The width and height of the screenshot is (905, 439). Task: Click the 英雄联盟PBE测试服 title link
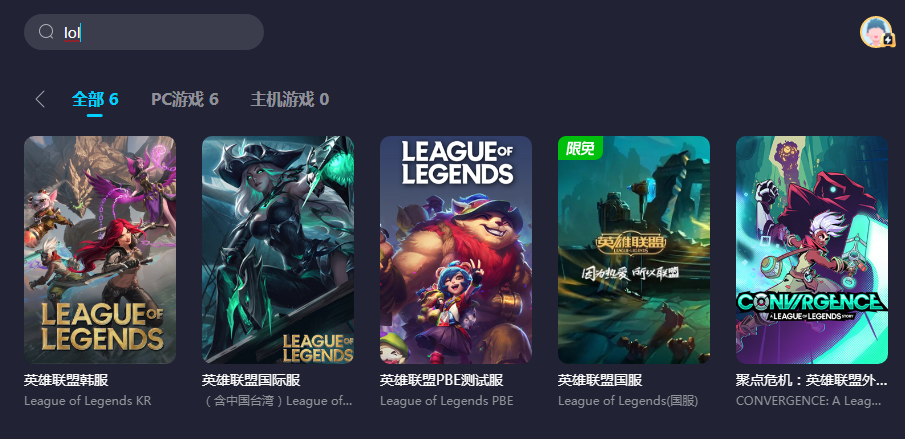click(442, 381)
